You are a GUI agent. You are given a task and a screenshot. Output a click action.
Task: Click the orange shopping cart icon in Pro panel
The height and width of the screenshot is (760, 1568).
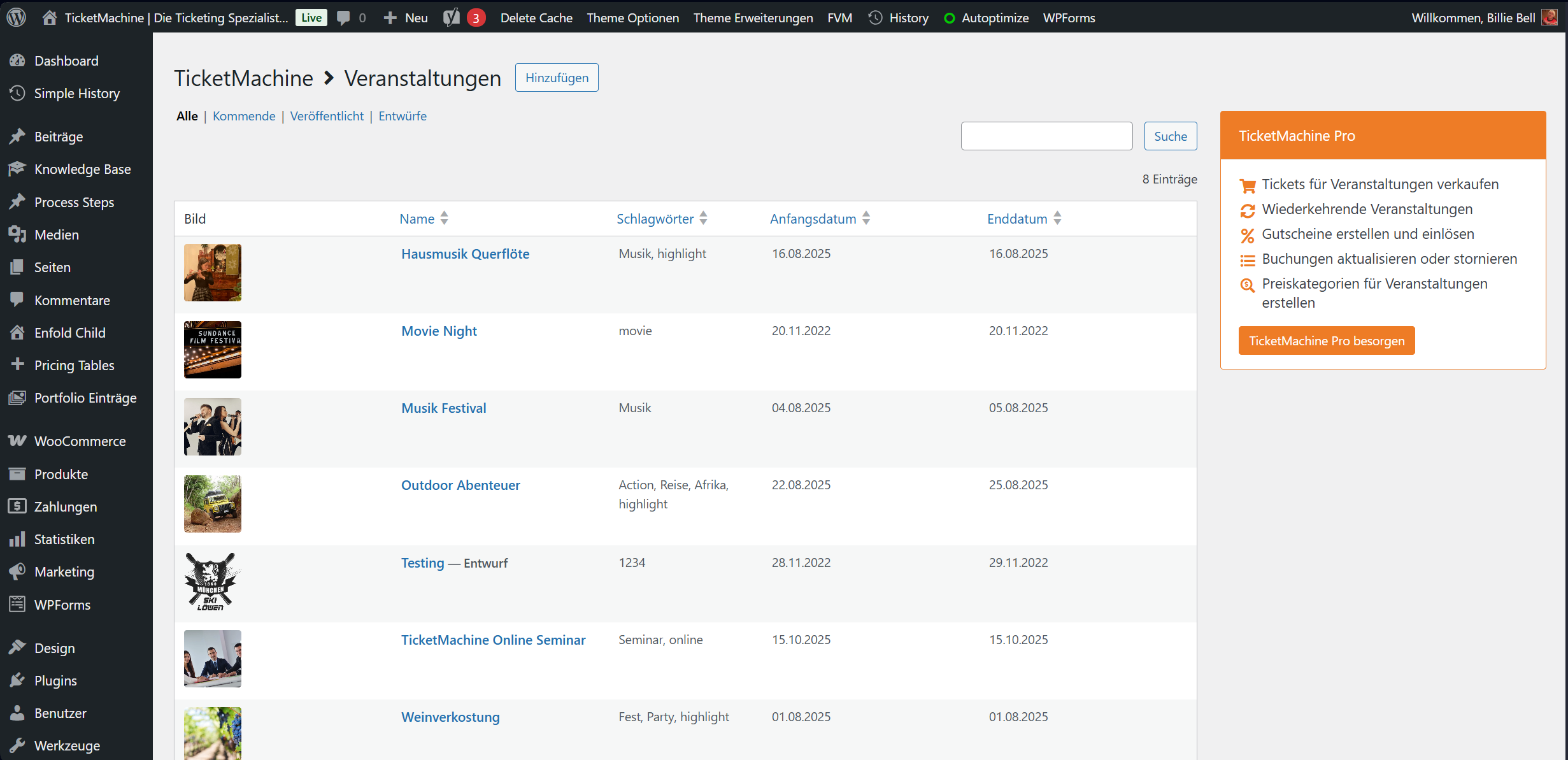(1248, 185)
